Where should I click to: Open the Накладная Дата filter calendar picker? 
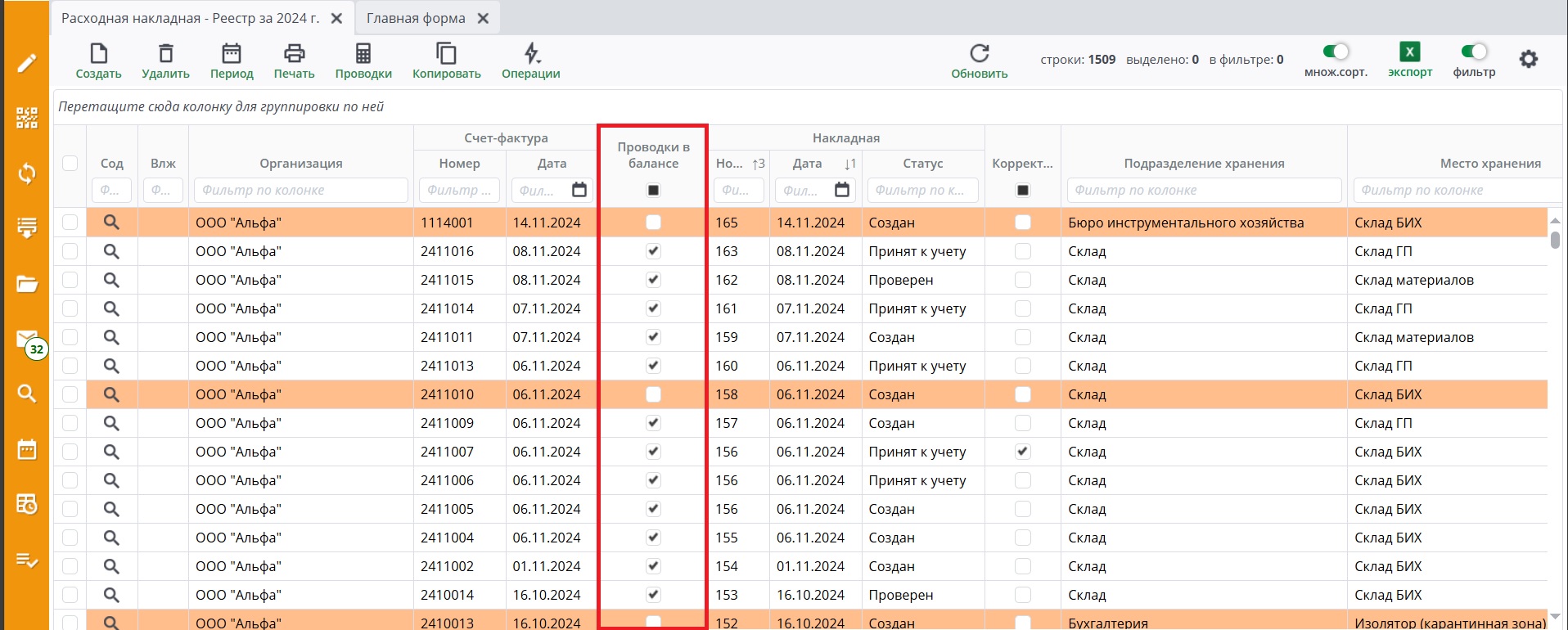[841, 190]
